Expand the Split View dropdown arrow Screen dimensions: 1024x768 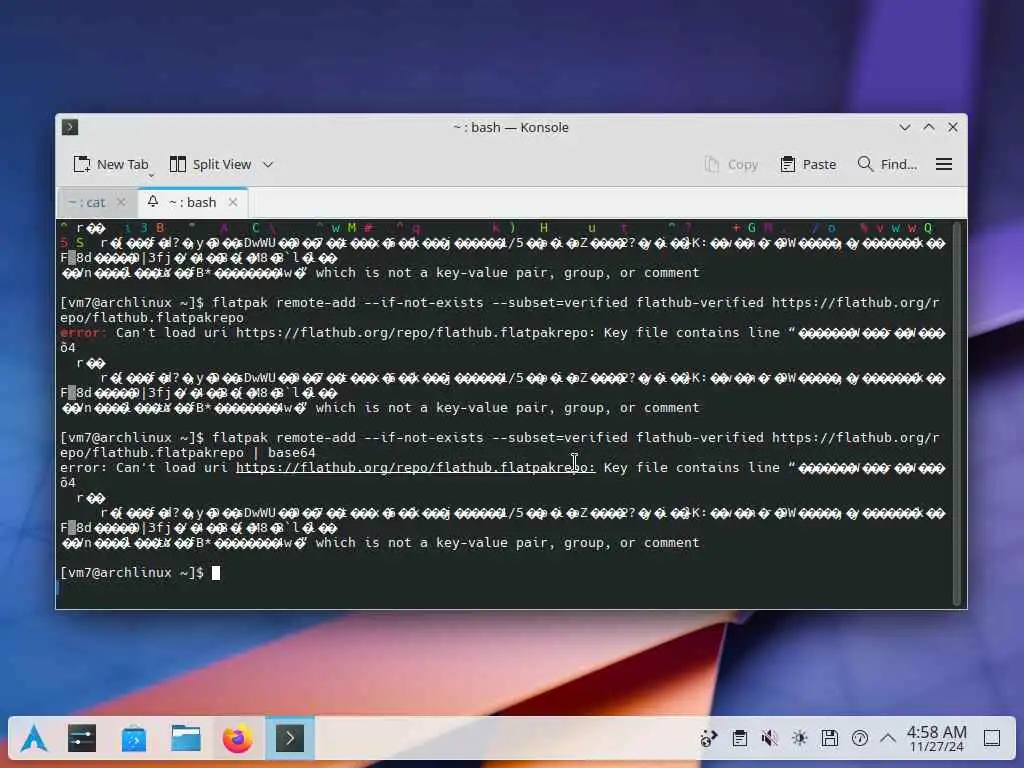point(268,165)
